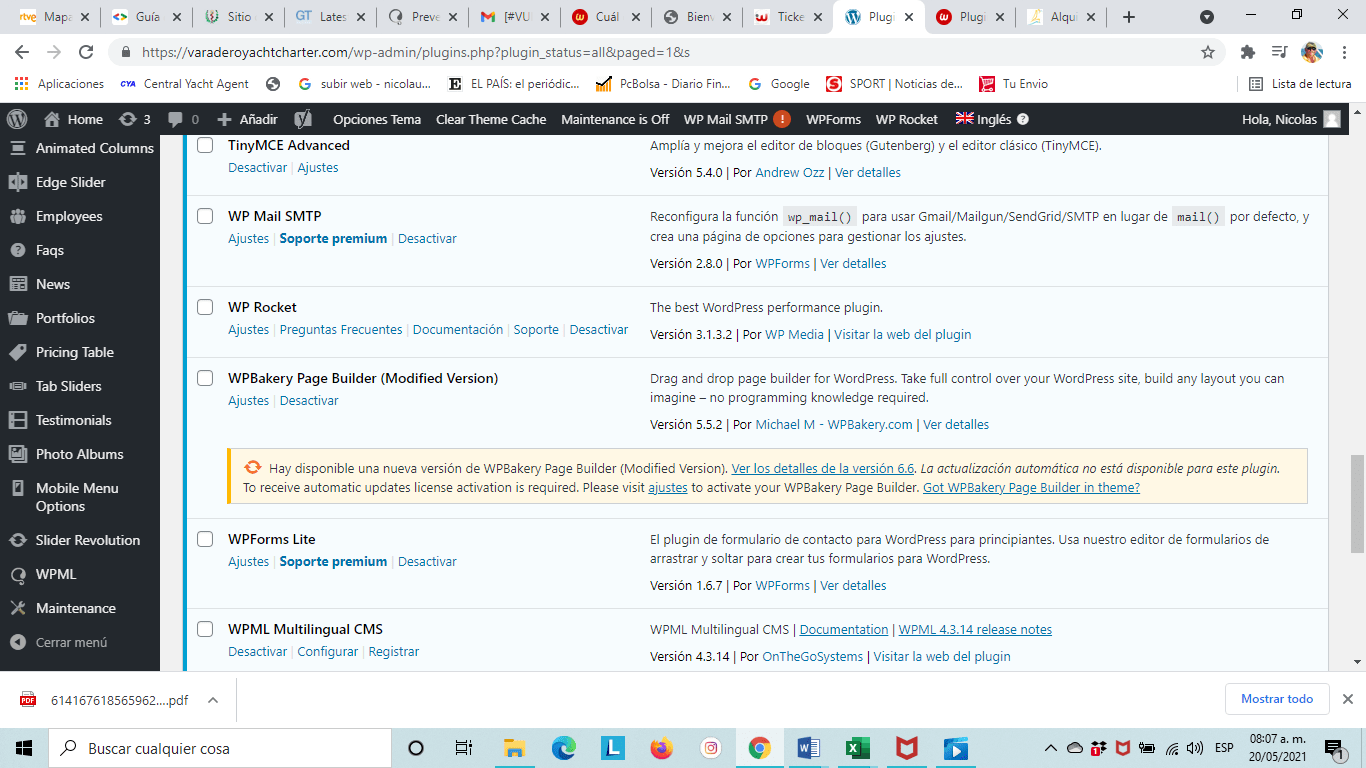1366x768 pixels.
Task: Click the Windows search box Buscar cualquier cosa
Action: tap(220, 748)
